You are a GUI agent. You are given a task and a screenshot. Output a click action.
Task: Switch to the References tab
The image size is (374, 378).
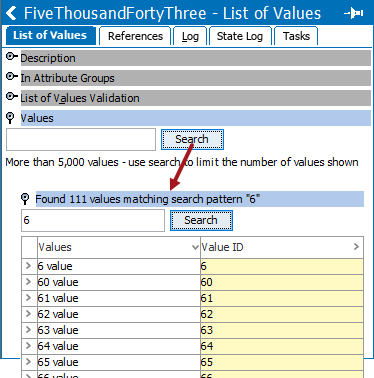pyautogui.click(x=135, y=36)
